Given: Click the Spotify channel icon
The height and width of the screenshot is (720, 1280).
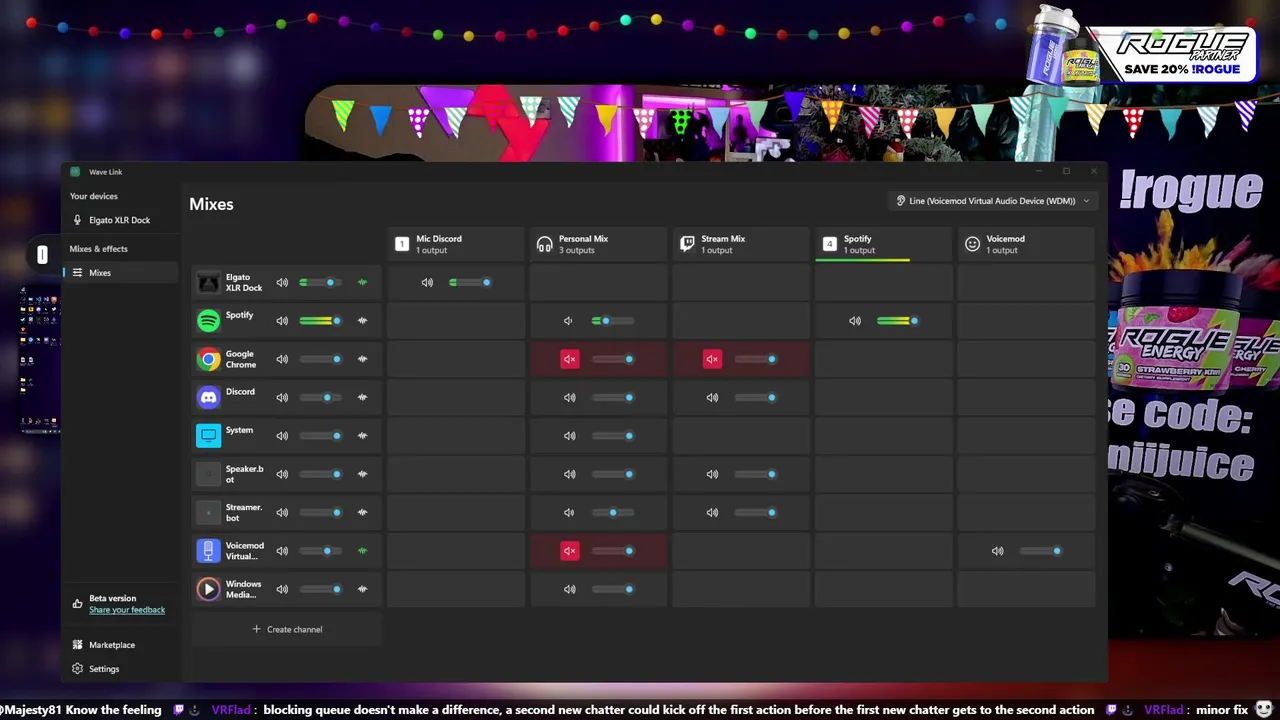Looking at the screenshot, I should [x=208, y=320].
